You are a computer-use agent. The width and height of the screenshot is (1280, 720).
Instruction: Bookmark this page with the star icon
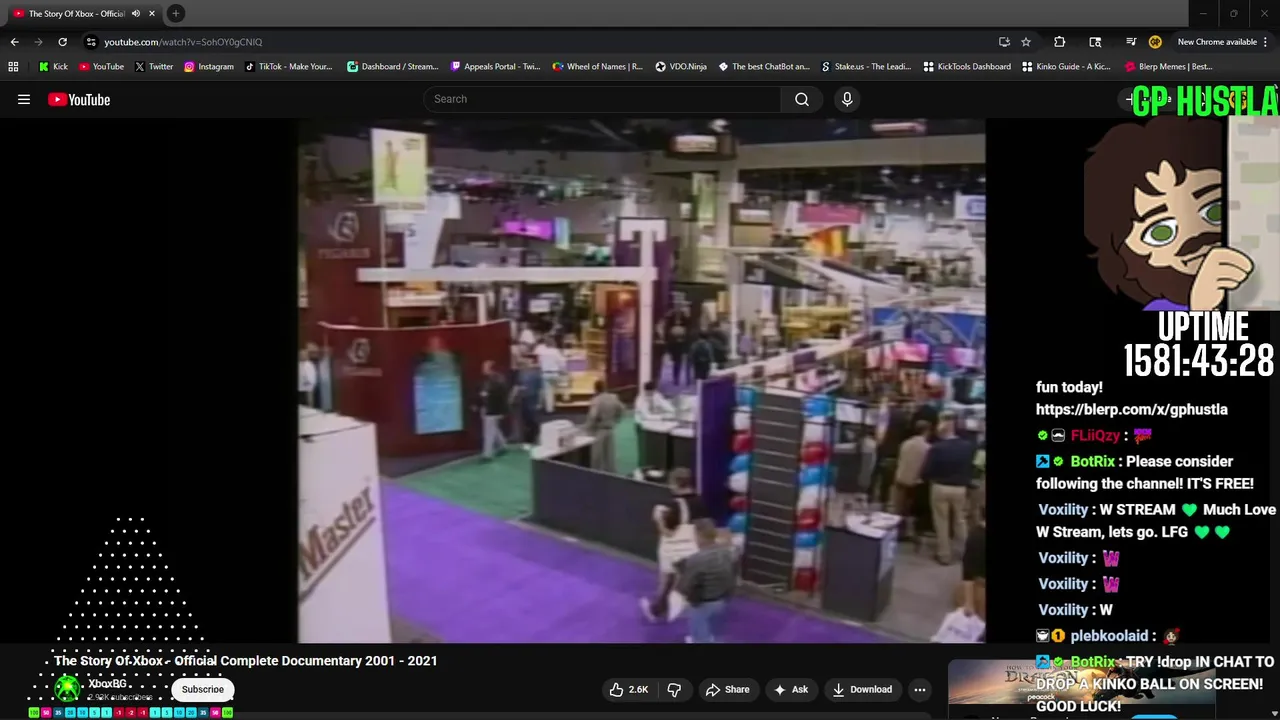coord(1026,42)
